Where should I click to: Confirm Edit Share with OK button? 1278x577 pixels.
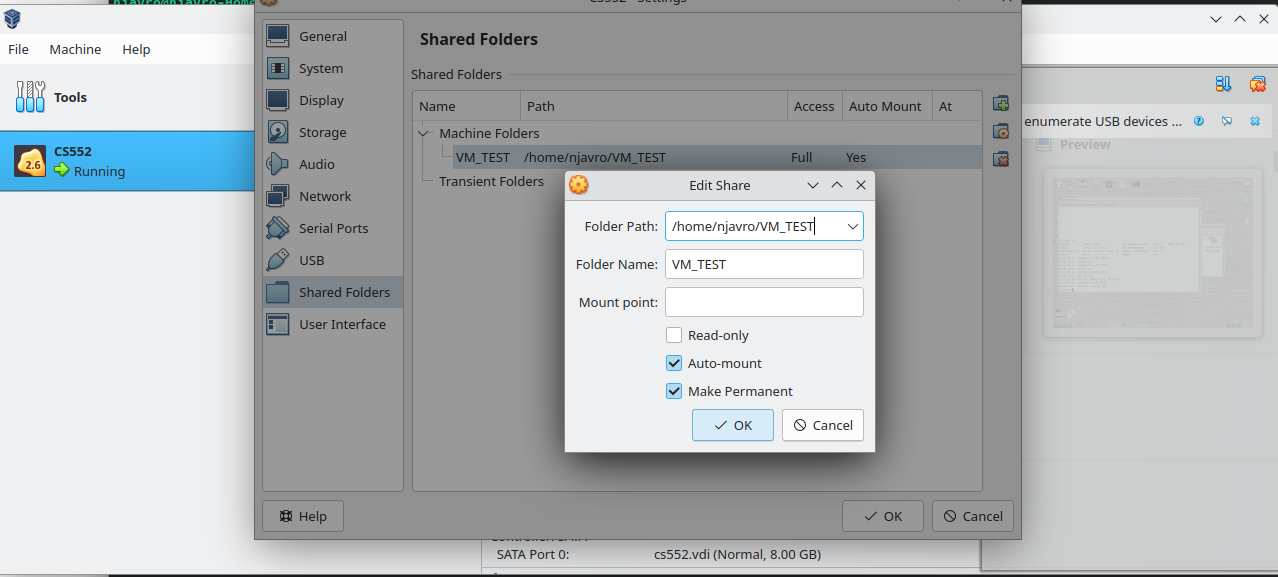coord(732,425)
